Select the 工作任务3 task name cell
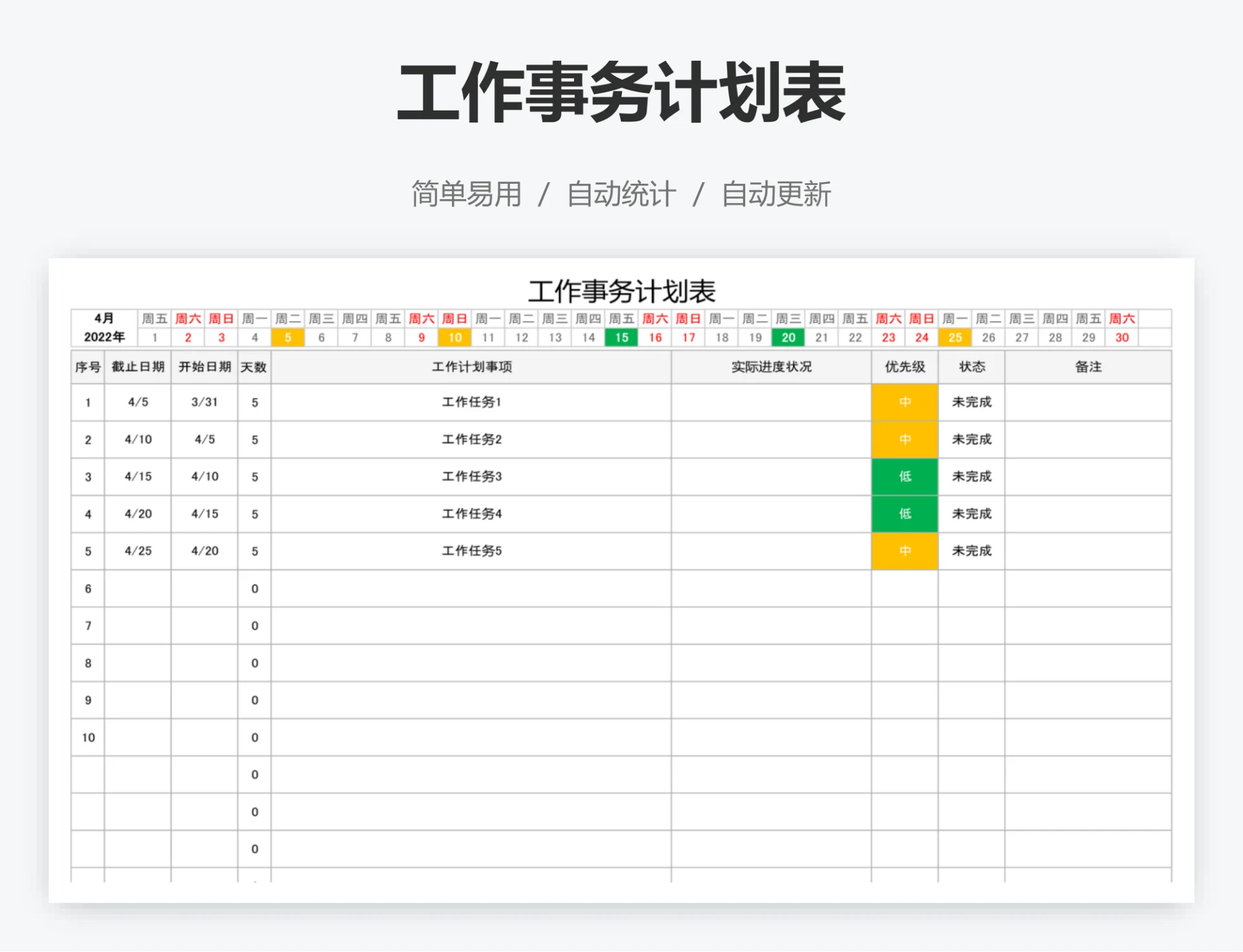 pos(471,477)
